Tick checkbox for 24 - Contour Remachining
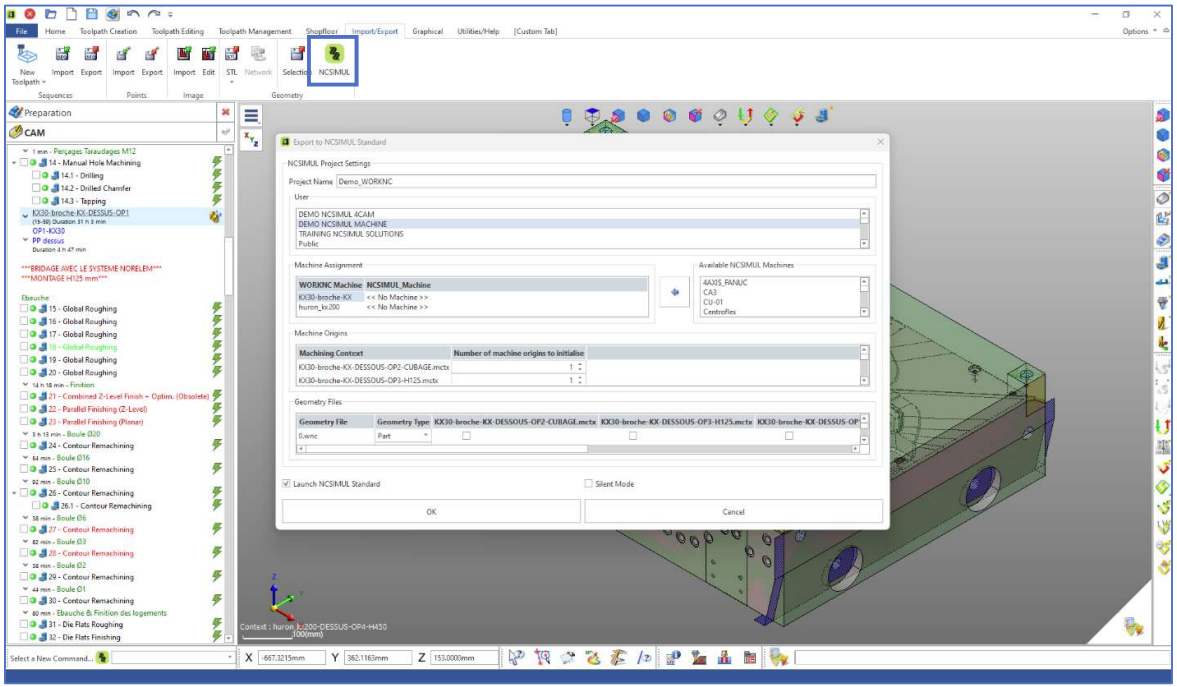The height and width of the screenshot is (687, 1177). tap(24, 445)
